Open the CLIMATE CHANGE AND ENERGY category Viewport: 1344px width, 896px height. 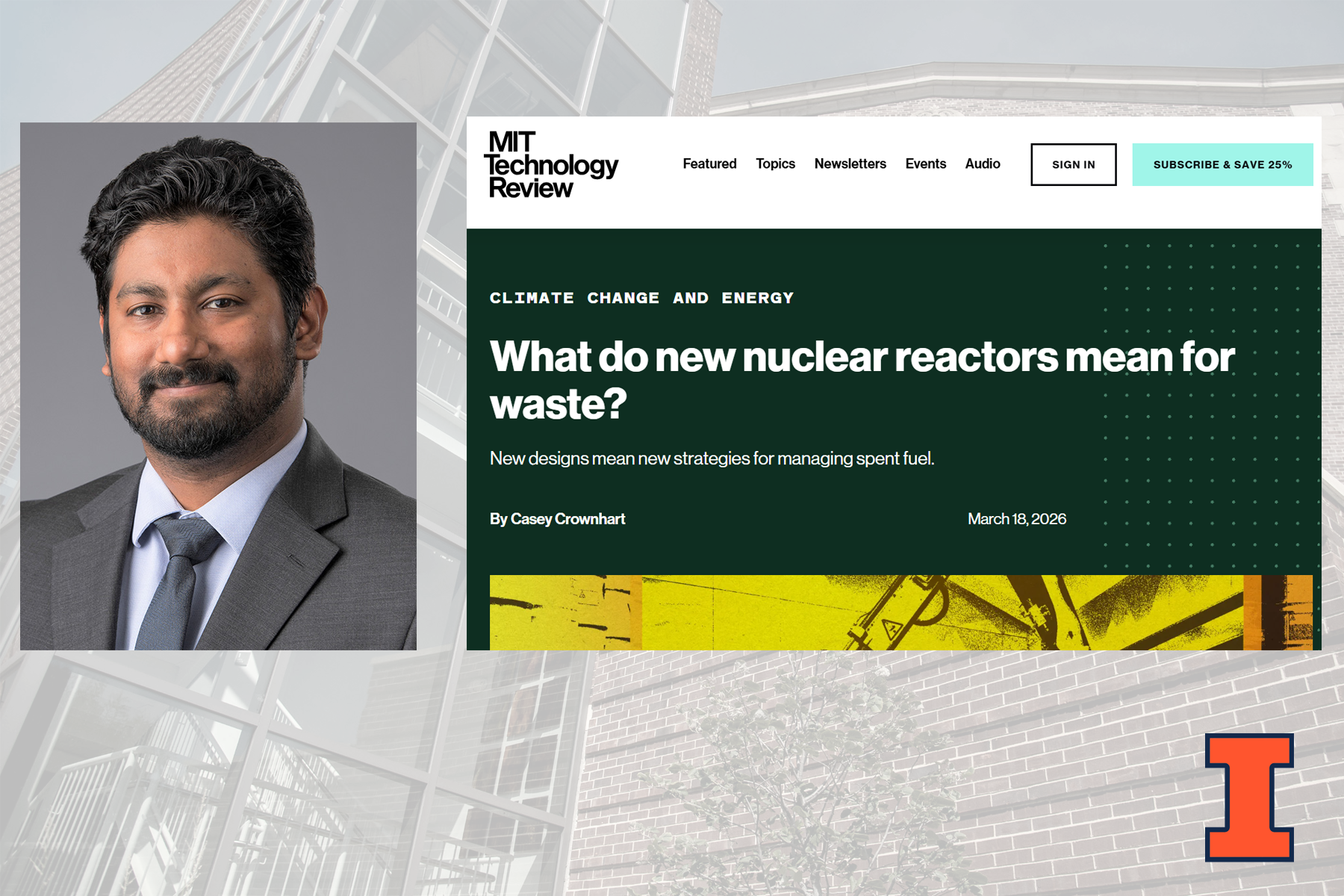click(642, 297)
